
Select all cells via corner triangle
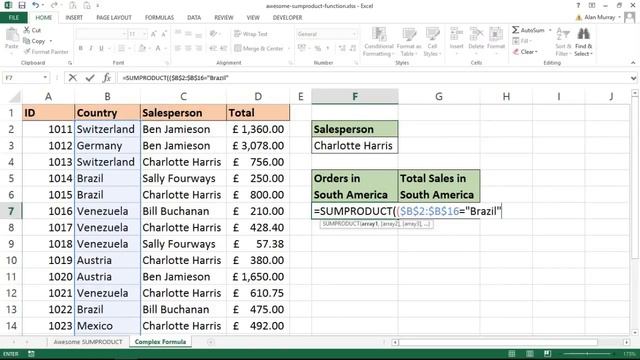pos(15,97)
